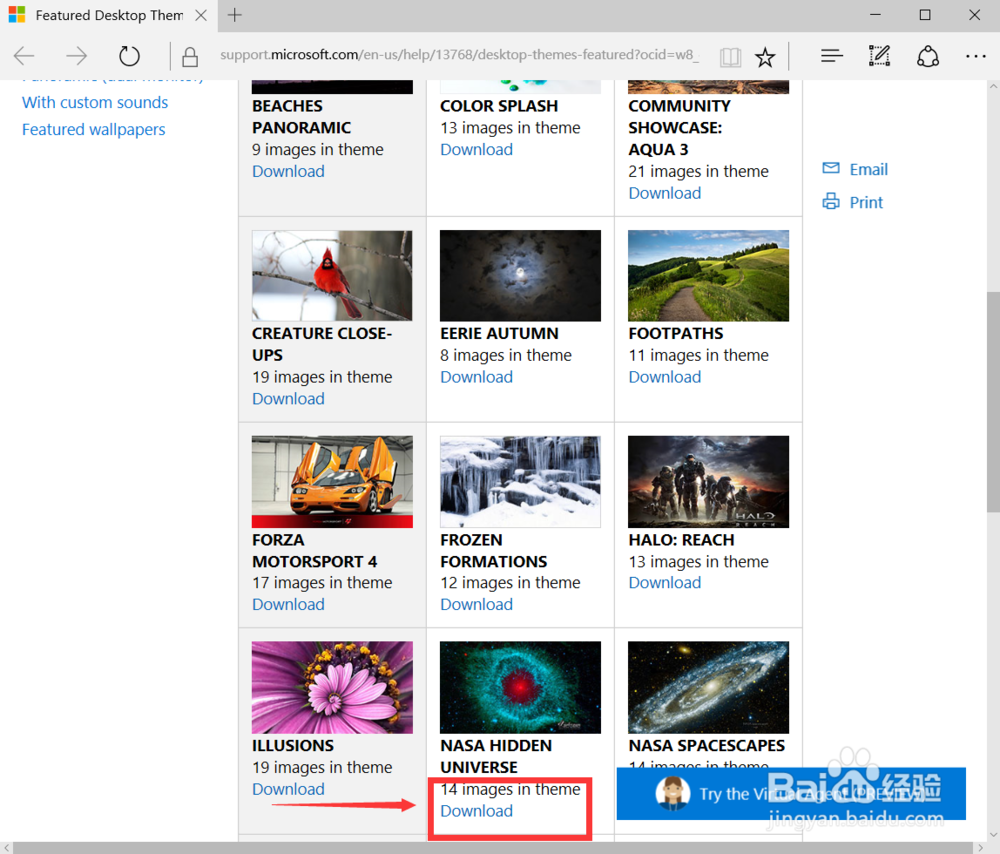The image size is (1000, 854).
Task: Open the Hub three-lines icon
Action: coord(832,56)
